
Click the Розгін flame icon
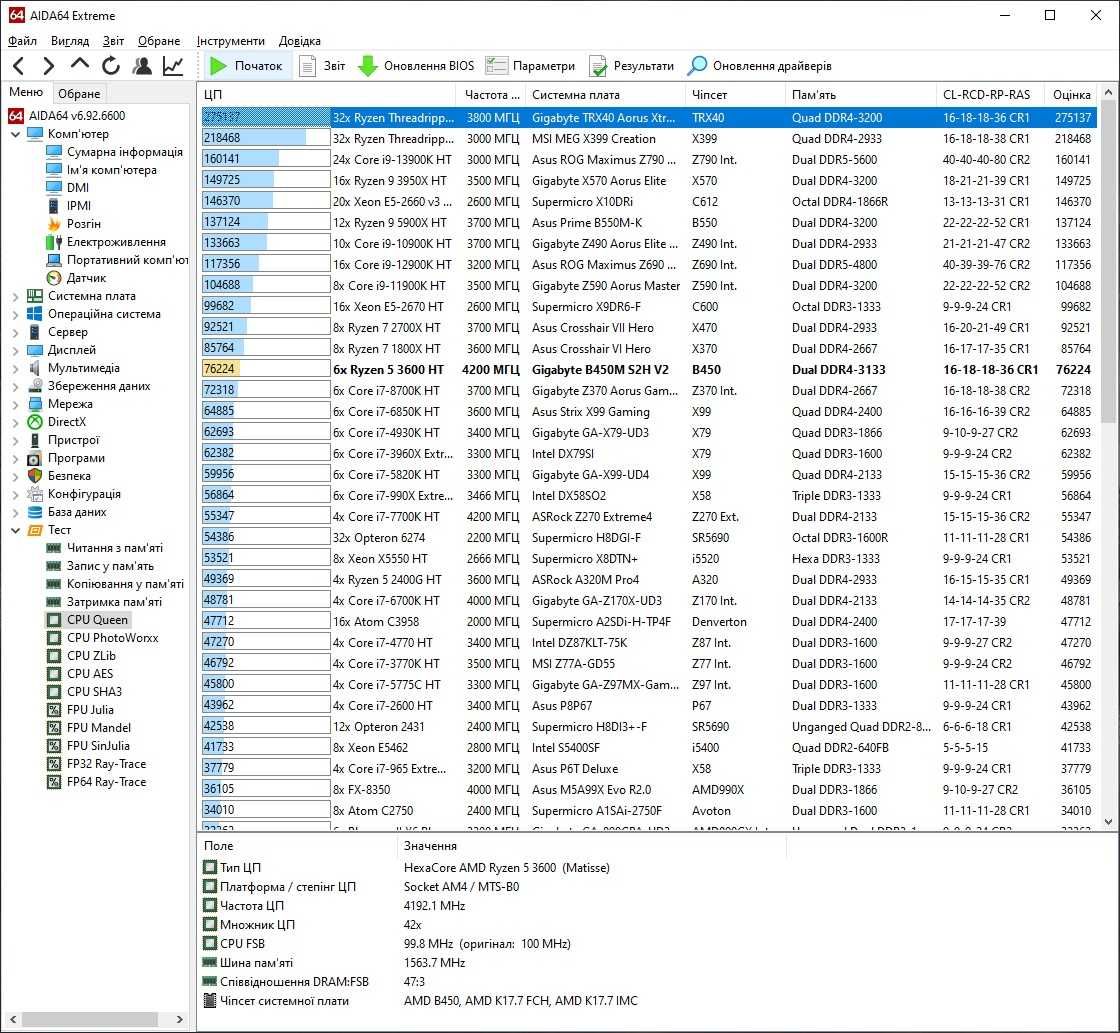tap(54, 224)
